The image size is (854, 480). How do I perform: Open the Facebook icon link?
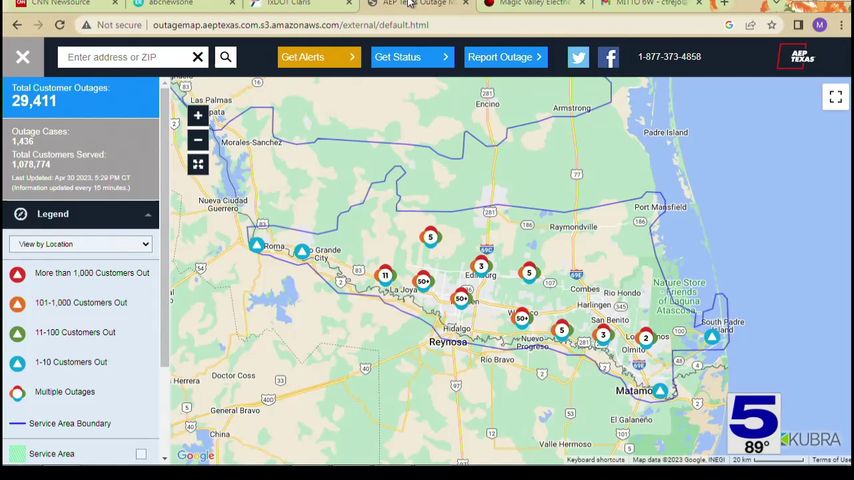(x=608, y=57)
